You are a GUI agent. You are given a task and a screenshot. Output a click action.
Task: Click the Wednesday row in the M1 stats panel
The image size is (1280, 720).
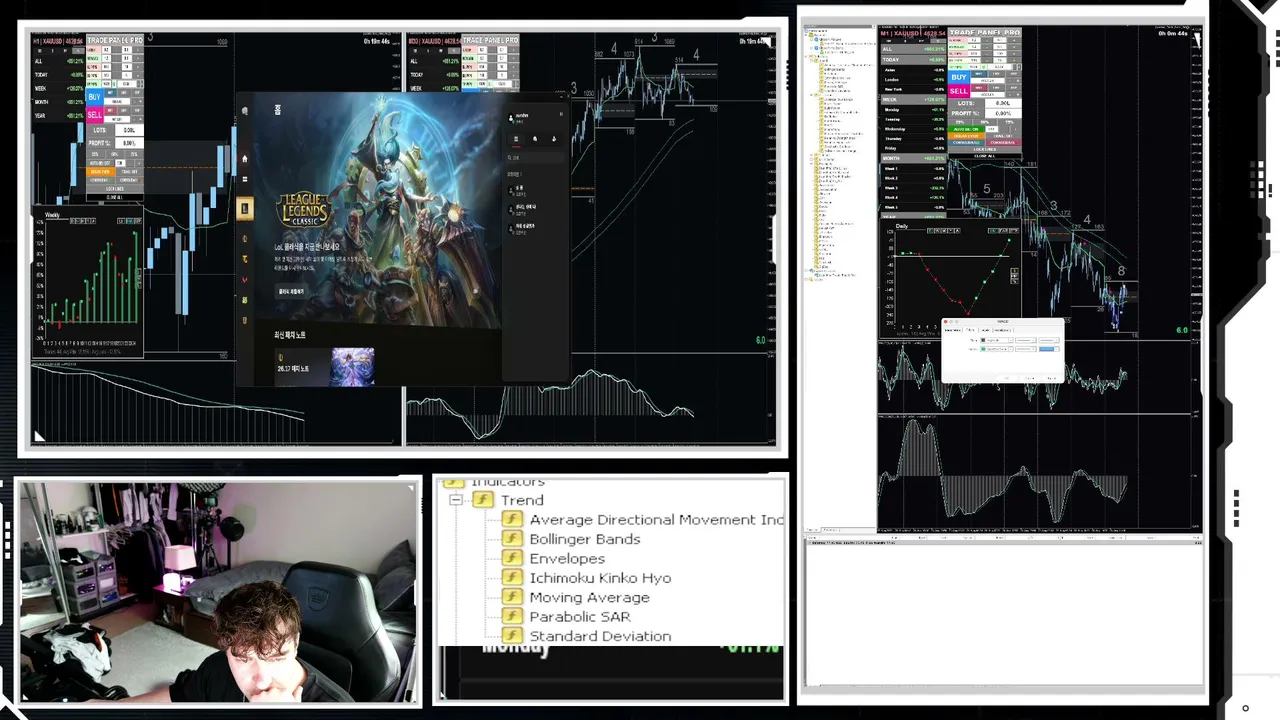(913, 129)
